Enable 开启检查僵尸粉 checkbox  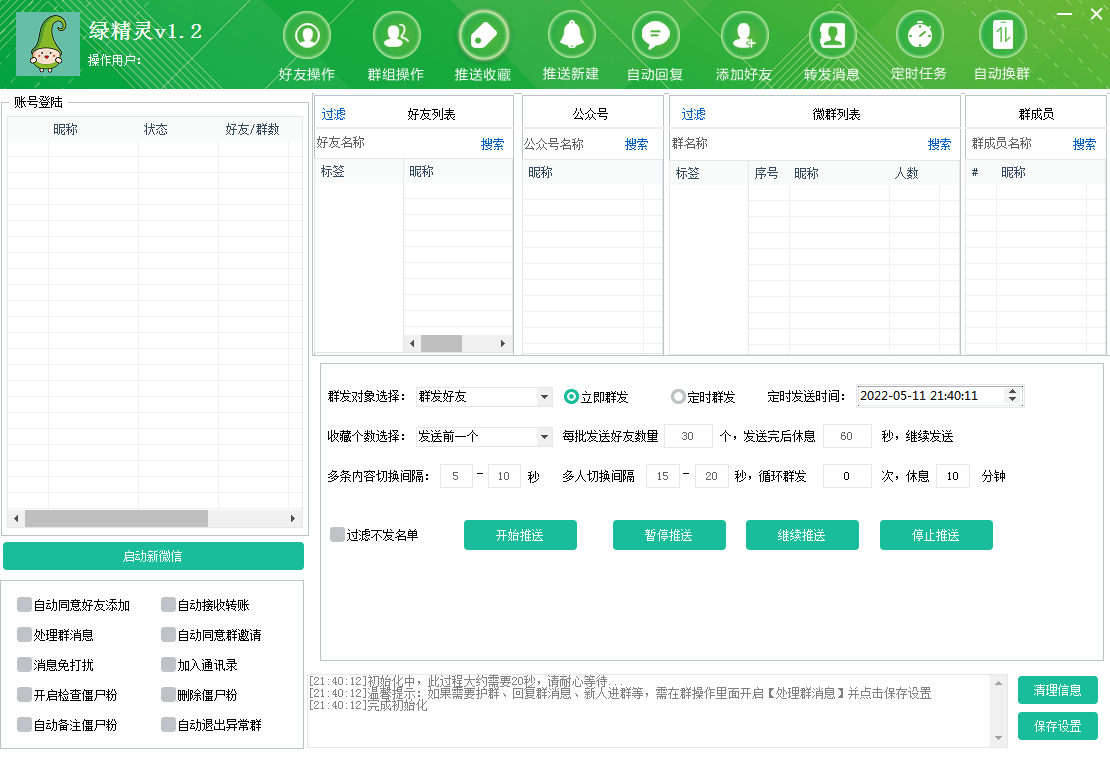tap(24, 695)
